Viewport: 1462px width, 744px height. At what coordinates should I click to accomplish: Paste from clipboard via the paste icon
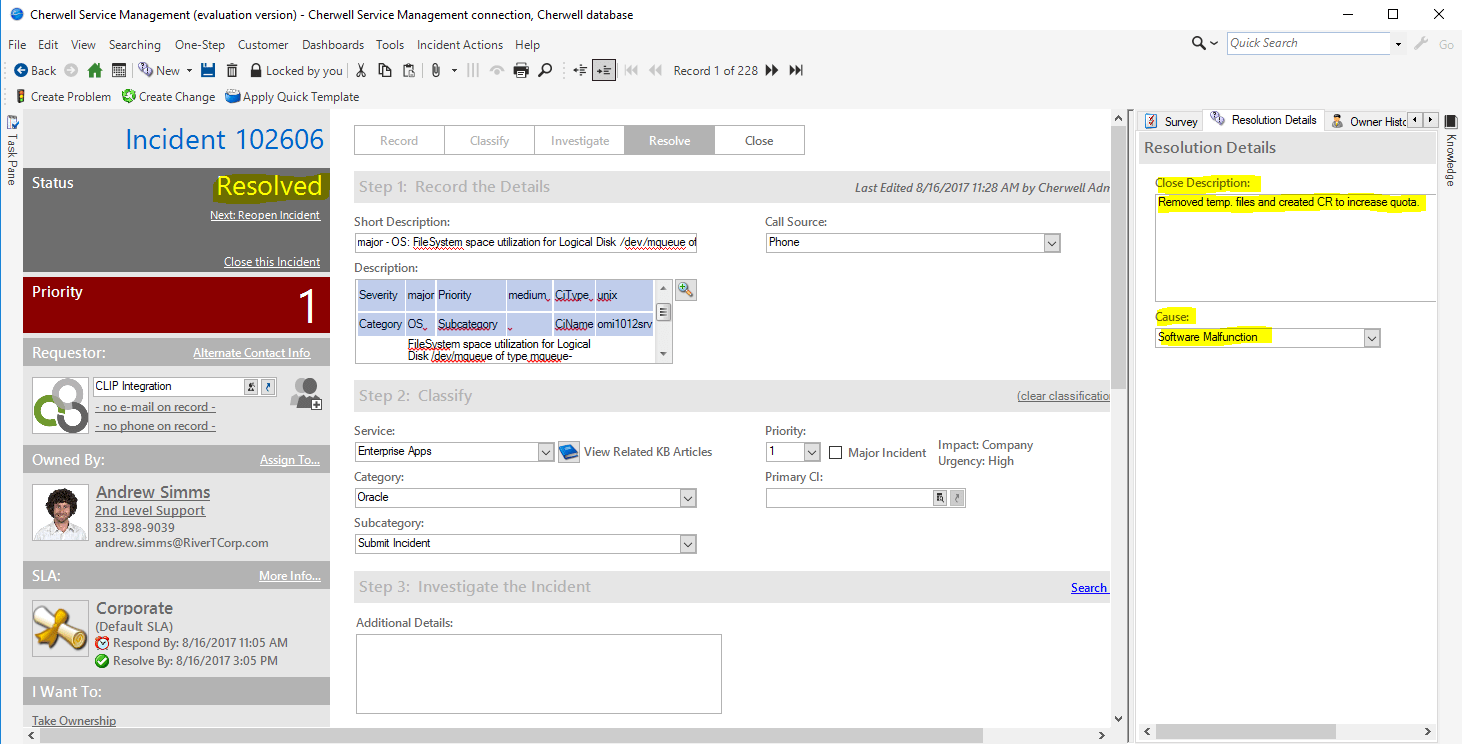coord(408,70)
